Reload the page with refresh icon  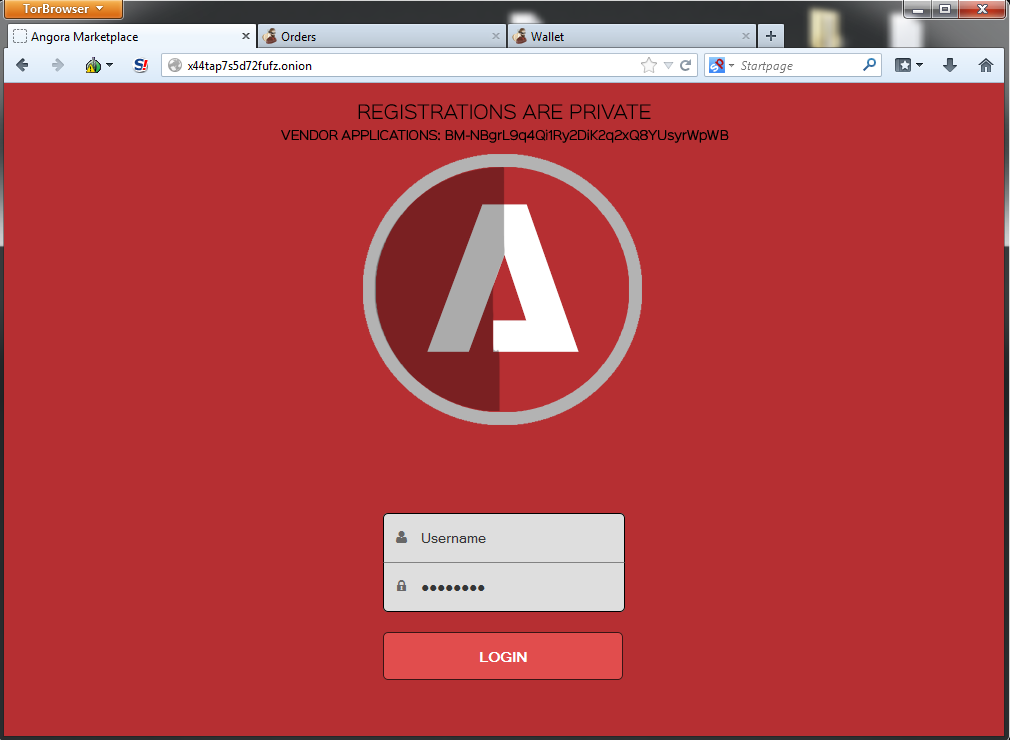point(685,65)
